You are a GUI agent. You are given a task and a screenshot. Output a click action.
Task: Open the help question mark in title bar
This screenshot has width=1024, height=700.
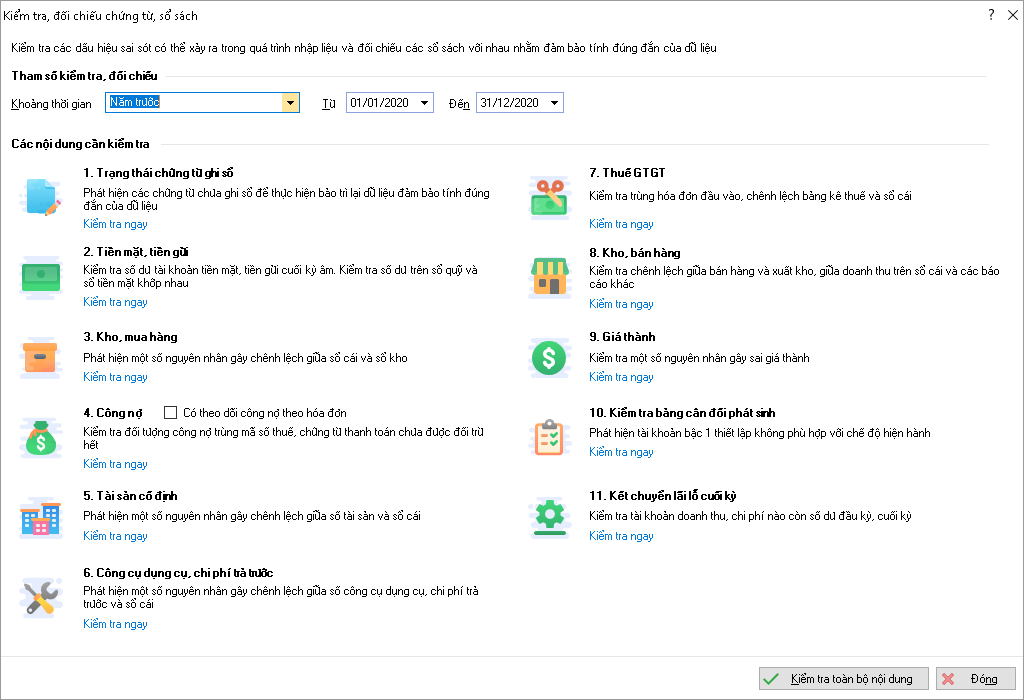click(991, 14)
